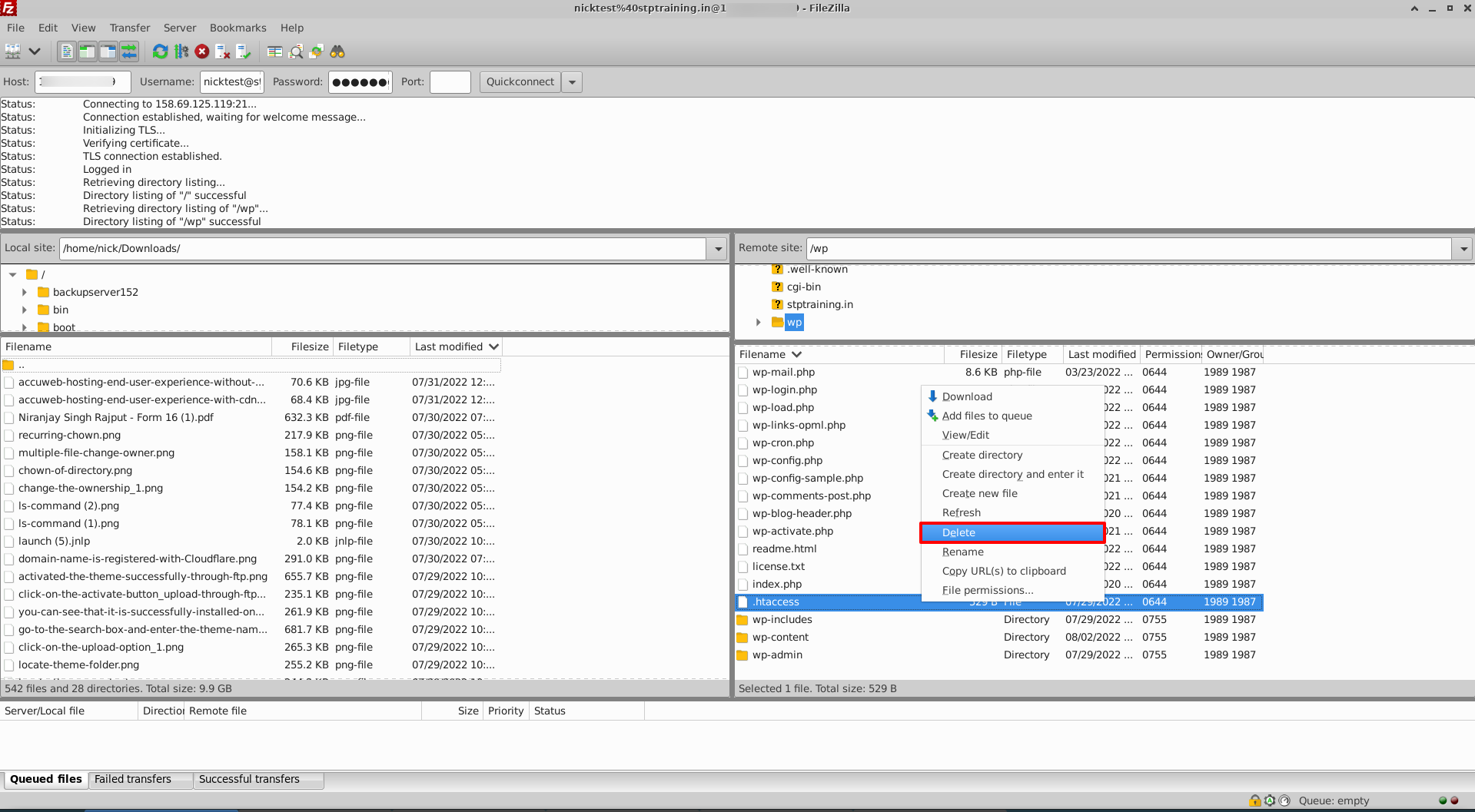
Task: Choose Copy URL(s) to clipboard
Action: [x=1012, y=571]
